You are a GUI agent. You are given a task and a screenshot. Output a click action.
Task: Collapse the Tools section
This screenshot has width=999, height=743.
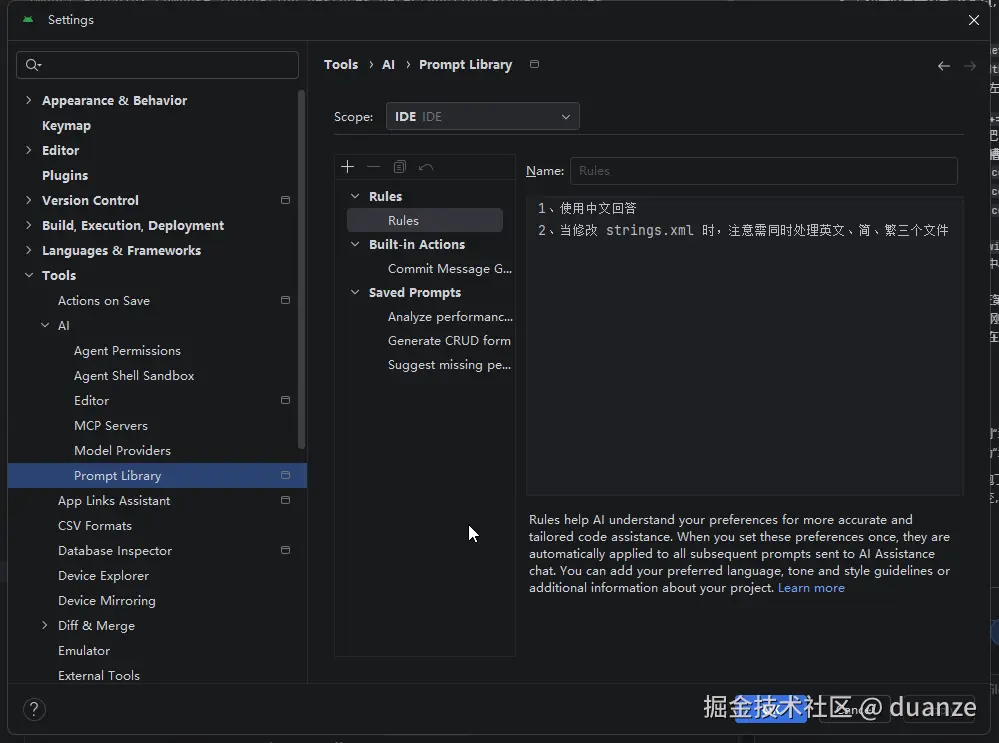coord(29,275)
